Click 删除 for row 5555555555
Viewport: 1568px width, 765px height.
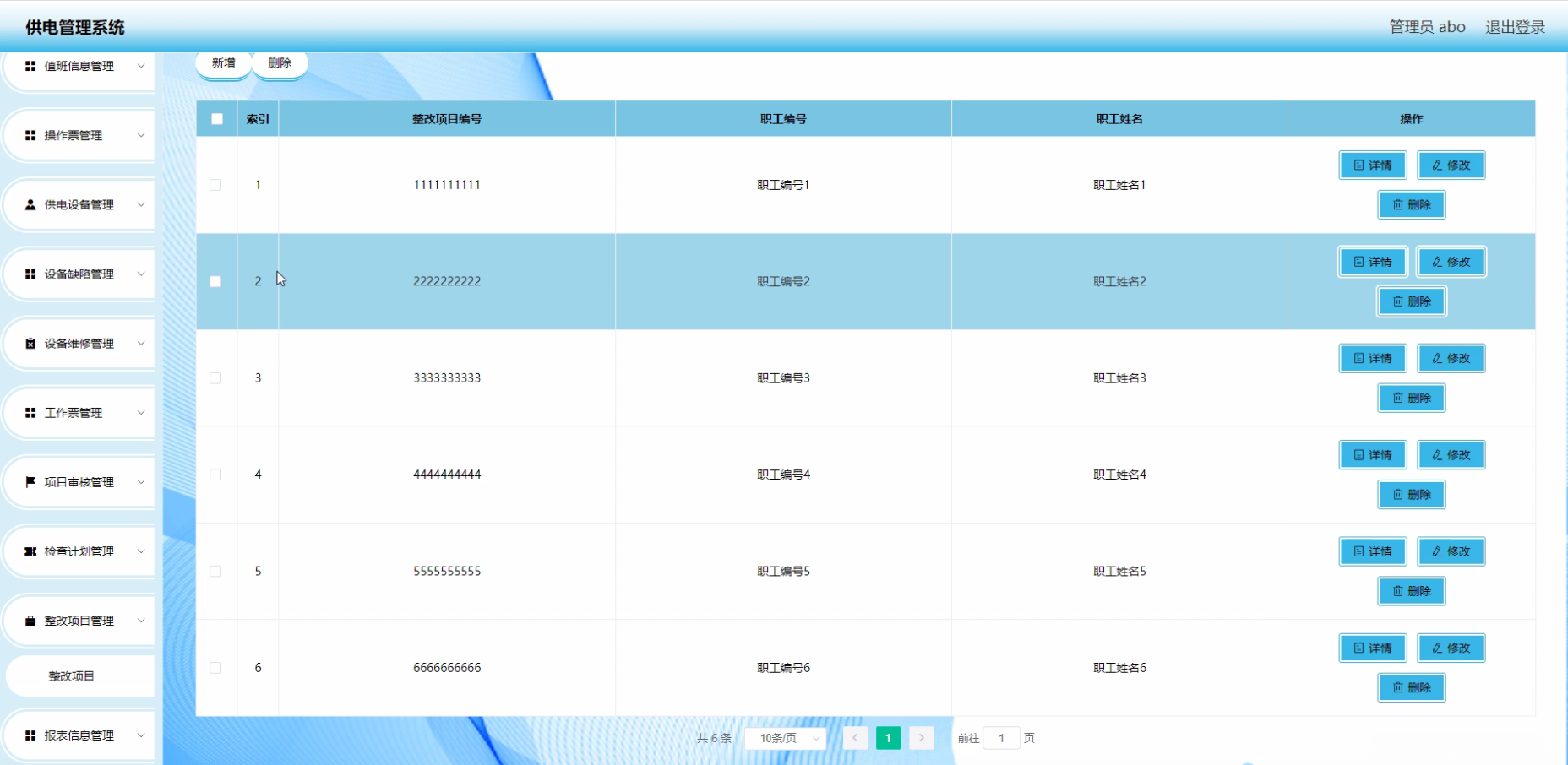coord(1412,591)
